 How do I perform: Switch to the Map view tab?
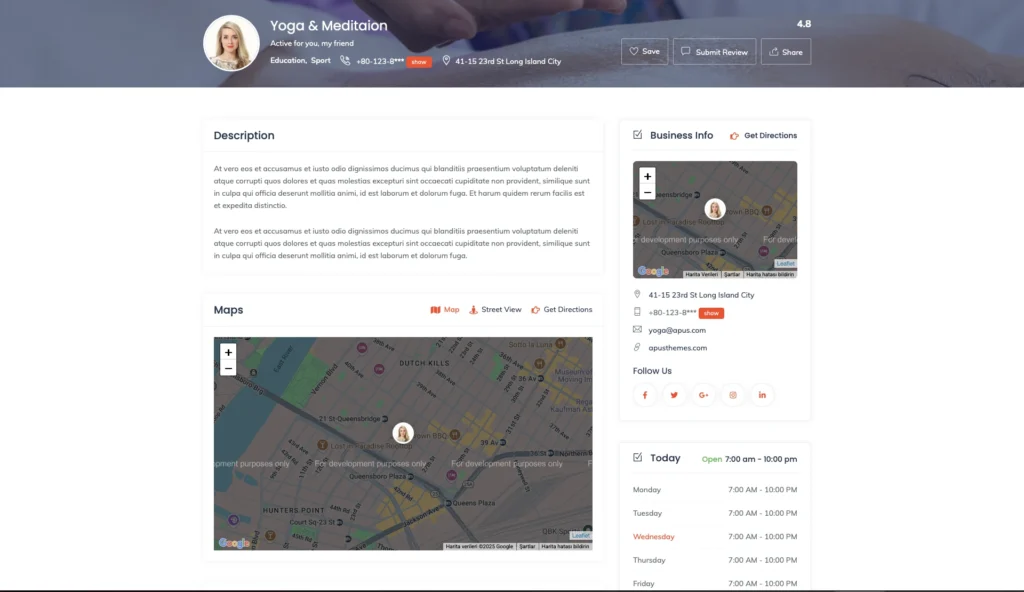point(445,310)
